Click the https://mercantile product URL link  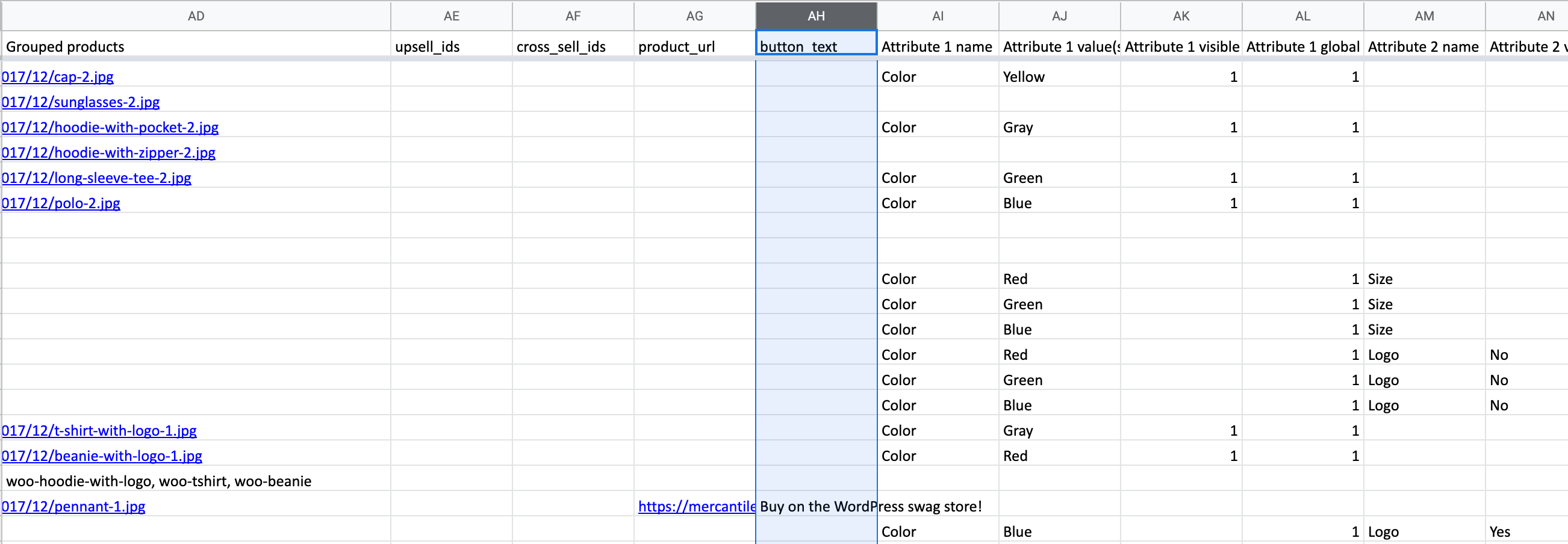(x=695, y=507)
